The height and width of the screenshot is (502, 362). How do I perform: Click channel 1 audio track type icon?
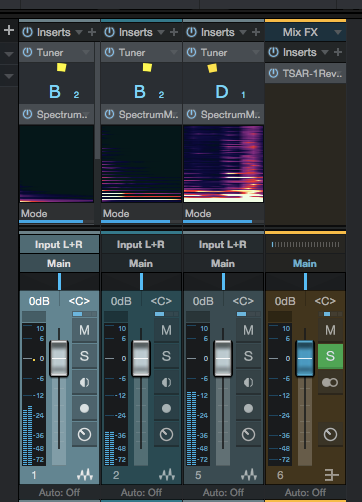(x=85, y=475)
